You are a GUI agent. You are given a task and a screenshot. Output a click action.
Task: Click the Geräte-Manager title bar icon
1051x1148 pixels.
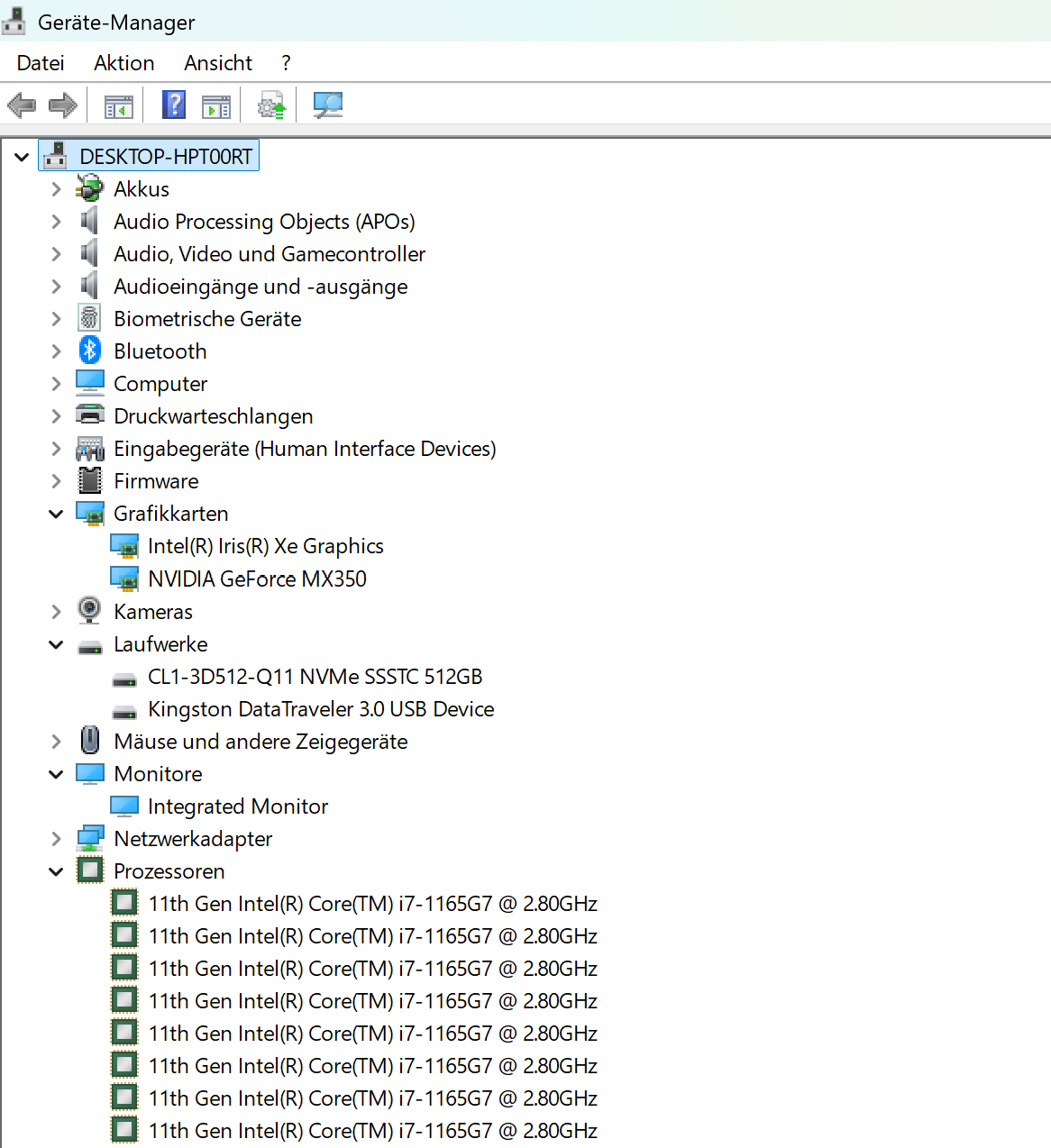14,21
